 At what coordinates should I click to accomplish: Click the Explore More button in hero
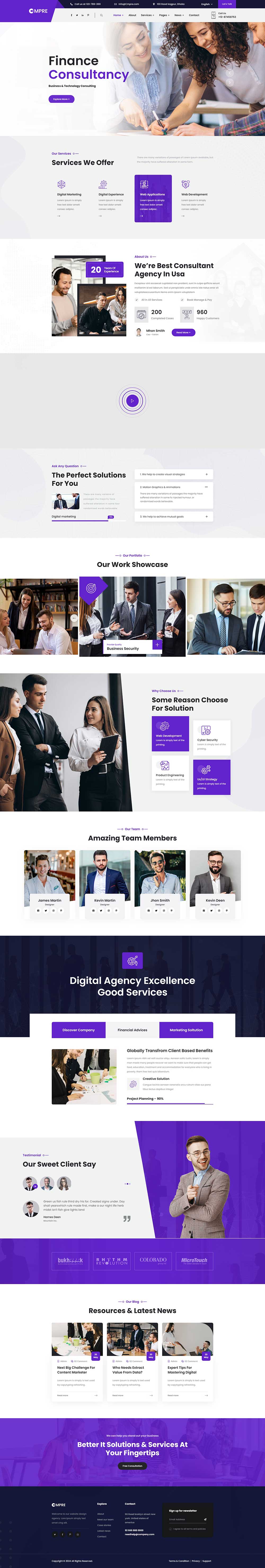point(61,99)
